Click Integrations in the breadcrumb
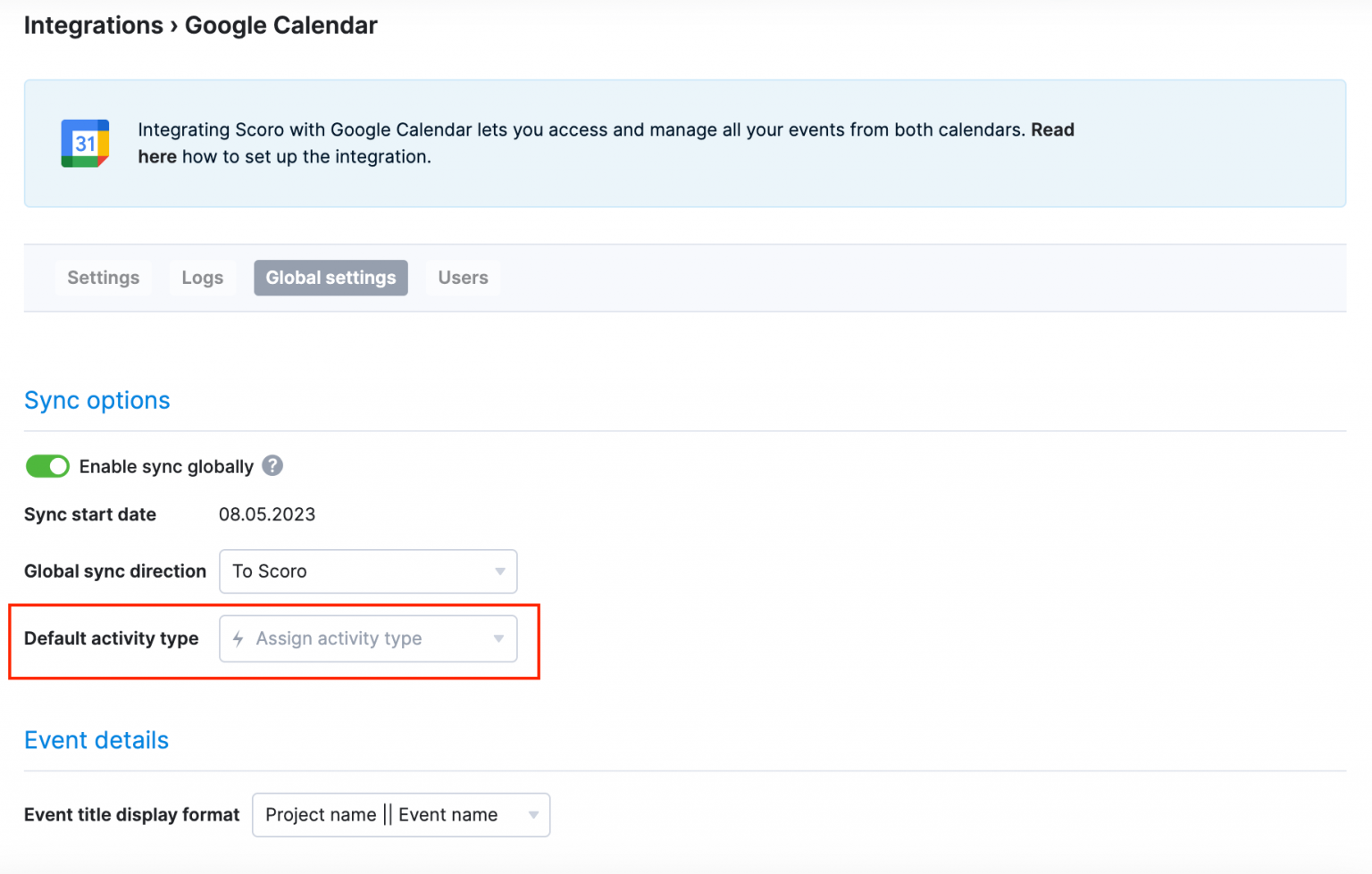 tap(93, 25)
